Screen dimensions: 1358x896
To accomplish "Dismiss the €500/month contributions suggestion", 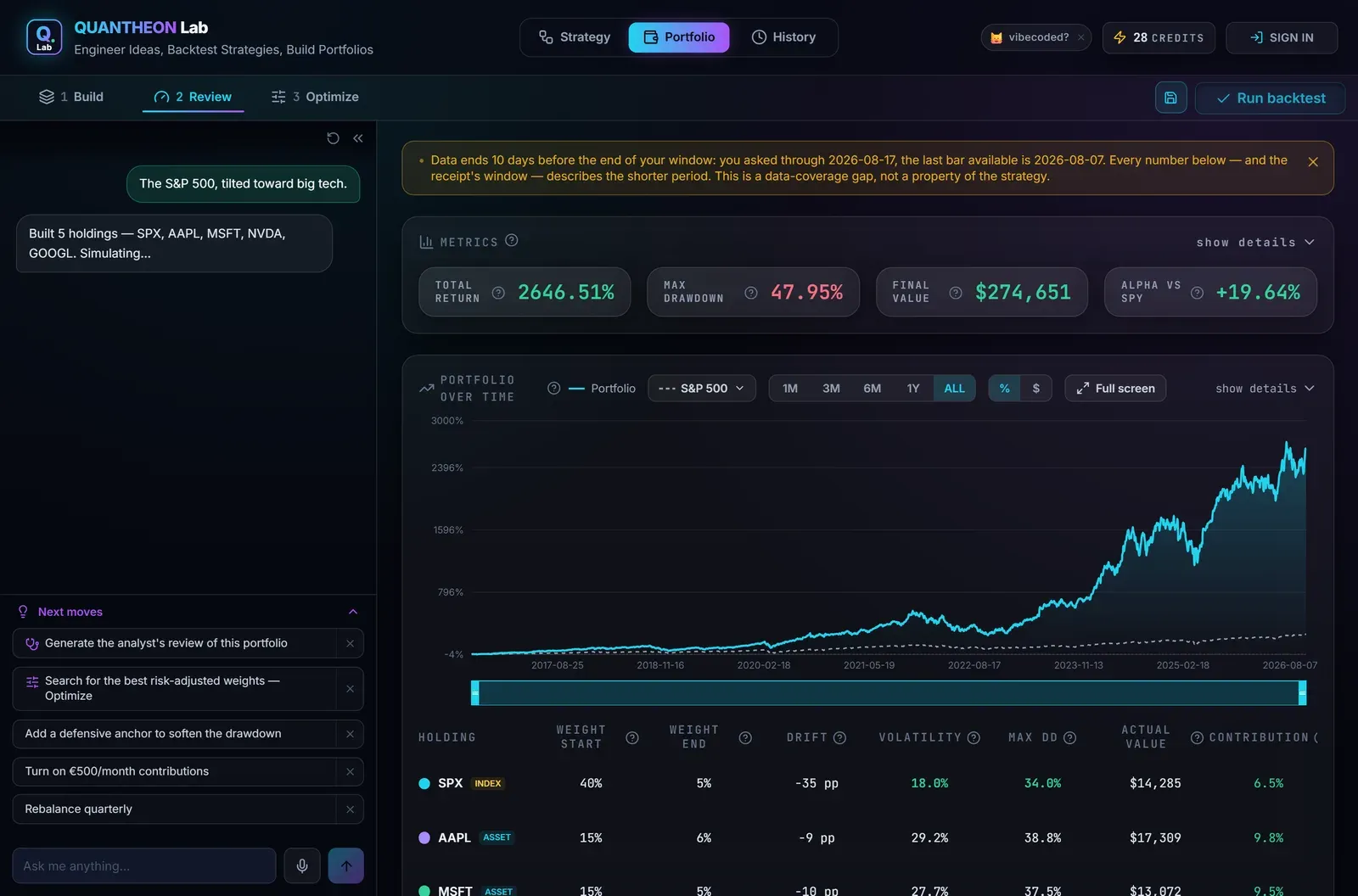I will 350,771.
